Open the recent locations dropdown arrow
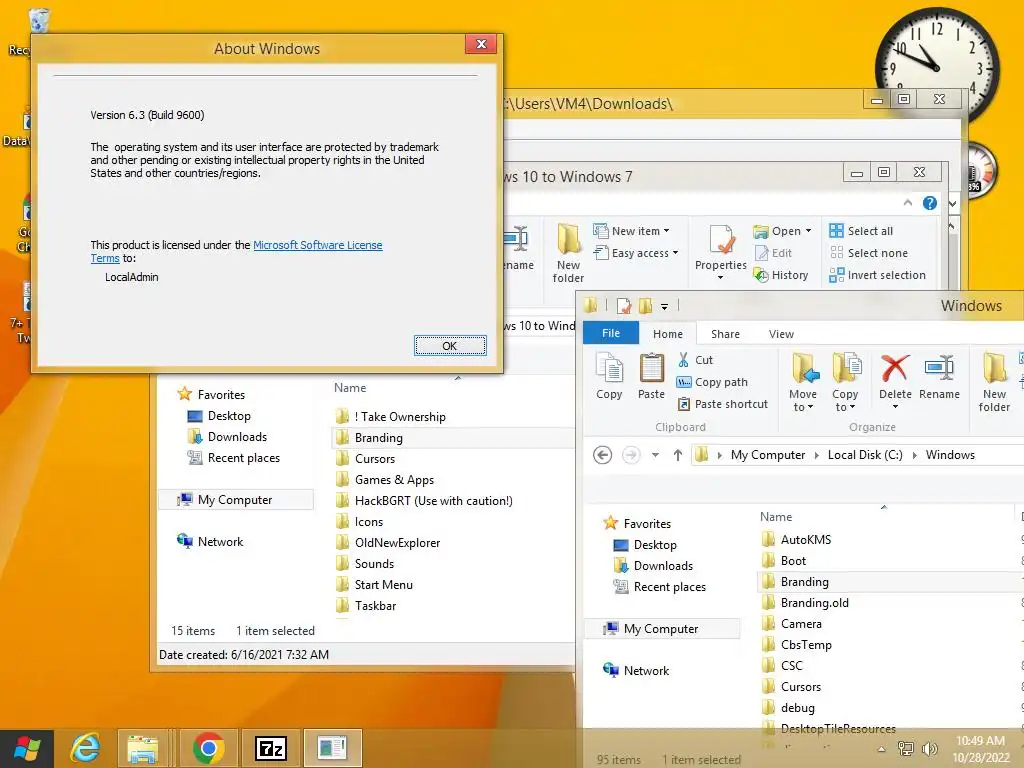 click(655, 455)
